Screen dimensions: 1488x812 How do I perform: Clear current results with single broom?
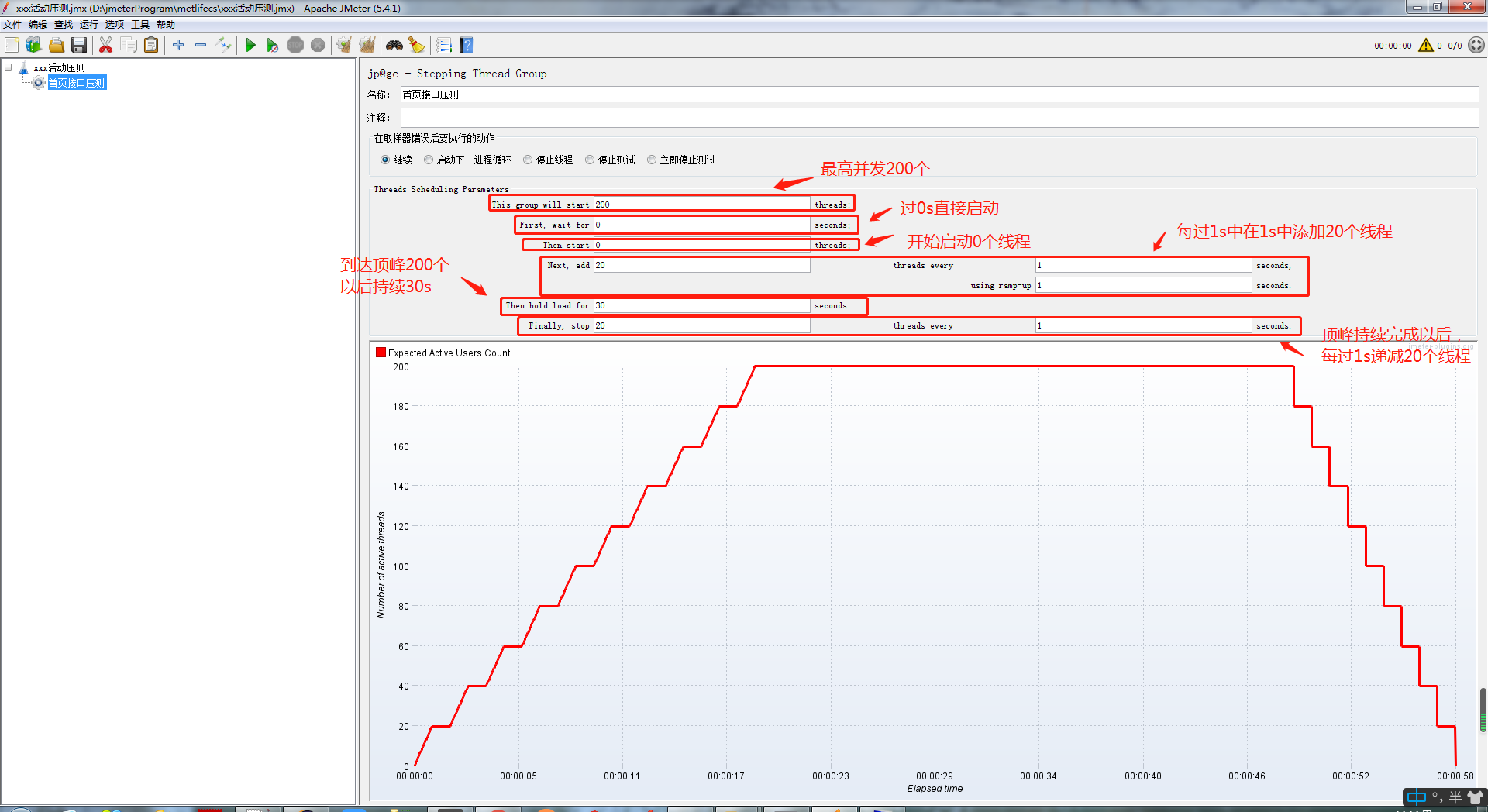(x=344, y=45)
